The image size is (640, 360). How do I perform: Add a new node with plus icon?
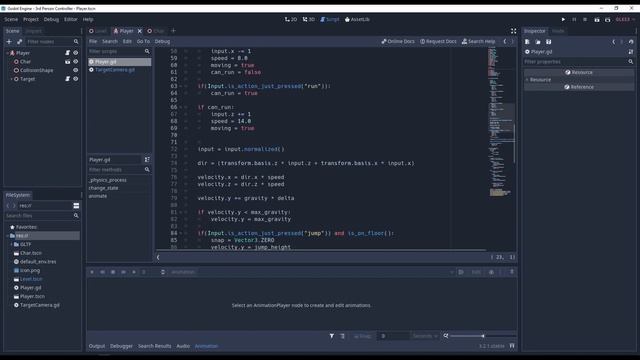pyautogui.click(x=9, y=42)
